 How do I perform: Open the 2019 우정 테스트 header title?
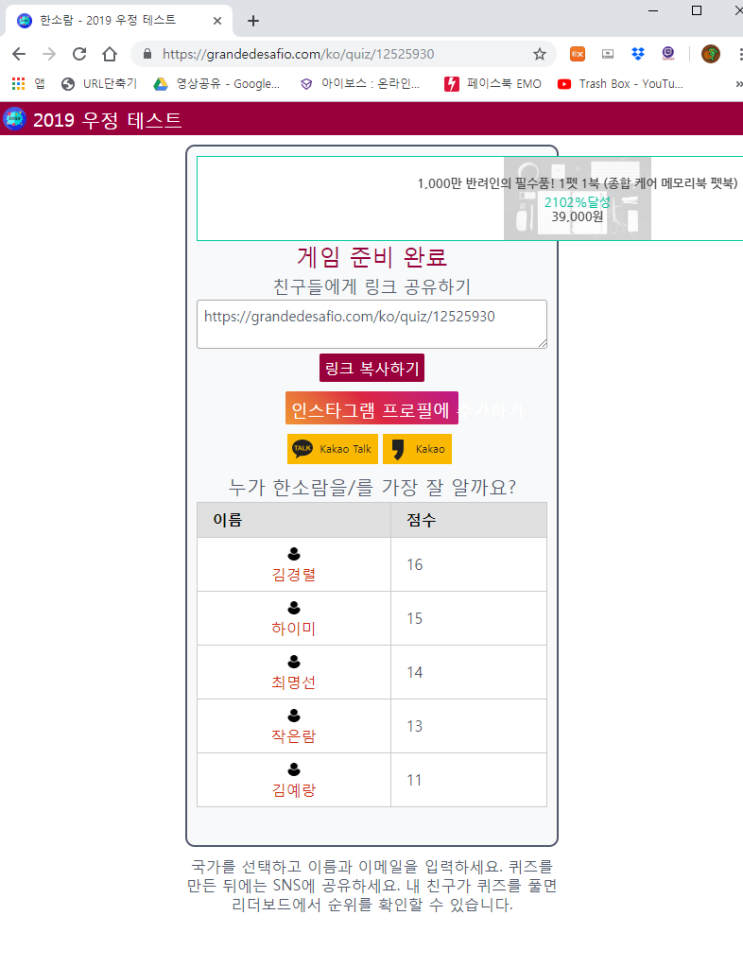point(107,120)
